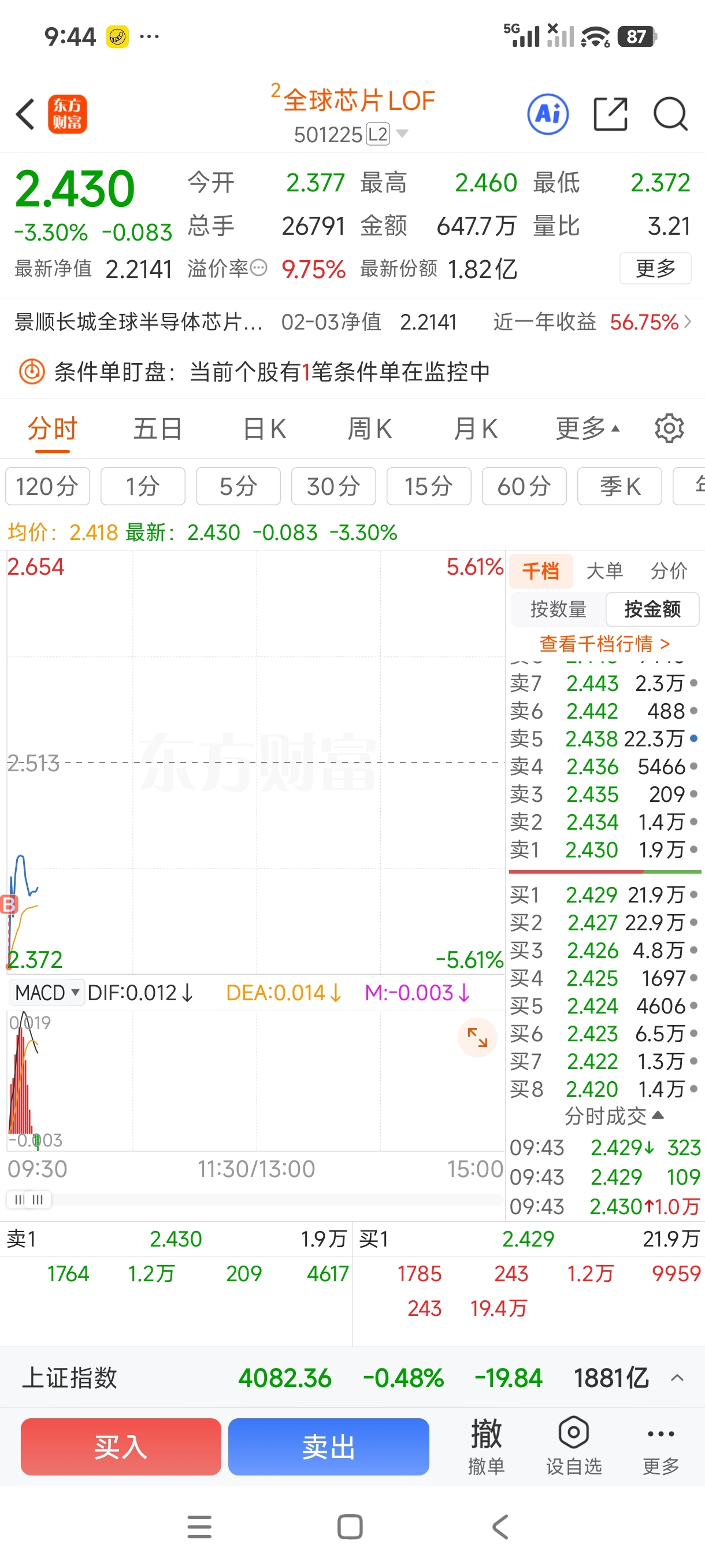Open 近一年收益 56.75% chevron

(687, 321)
